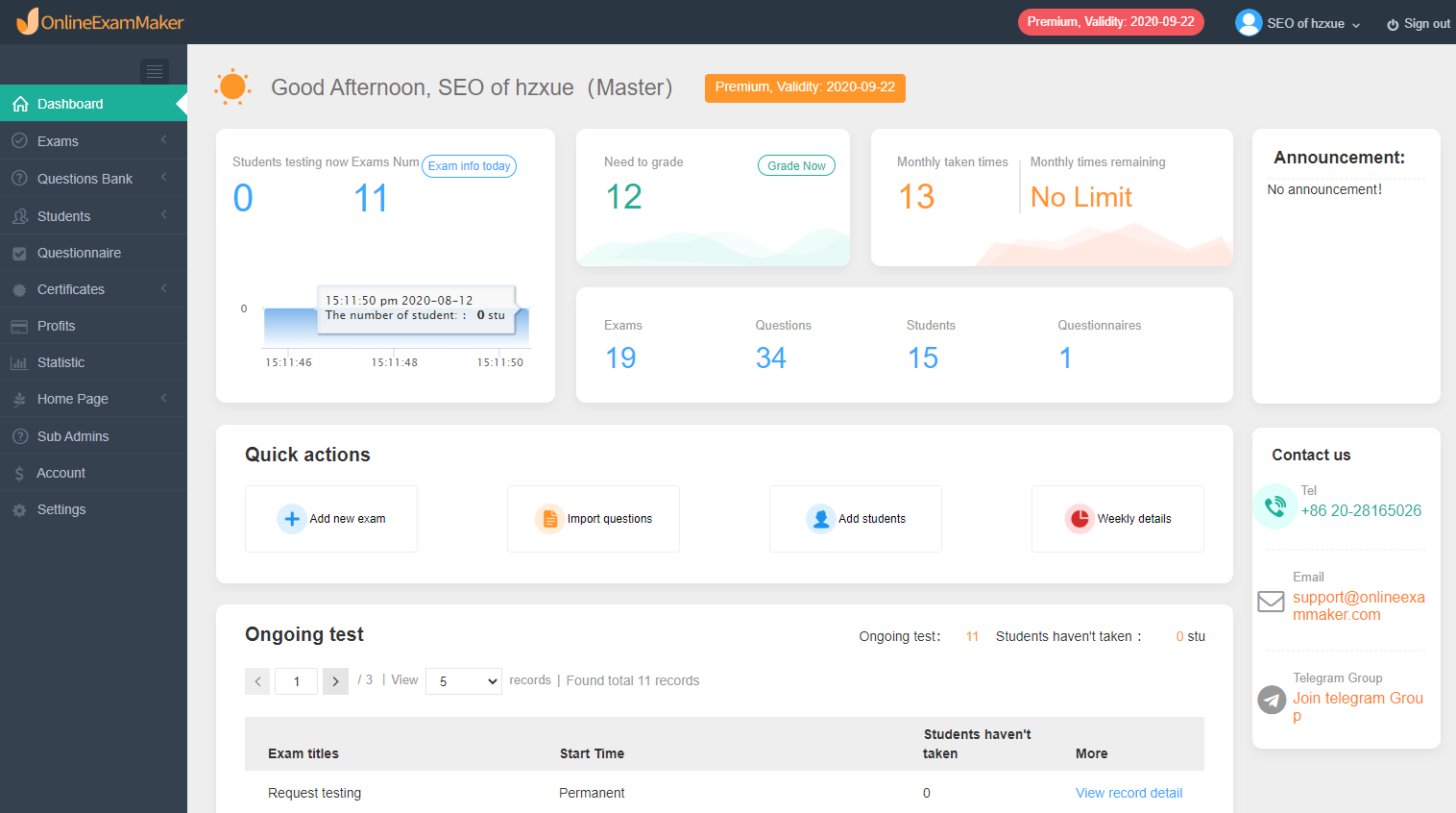Click the Dashboard home icon
The image size is (1456, 813).
[20, 104]
